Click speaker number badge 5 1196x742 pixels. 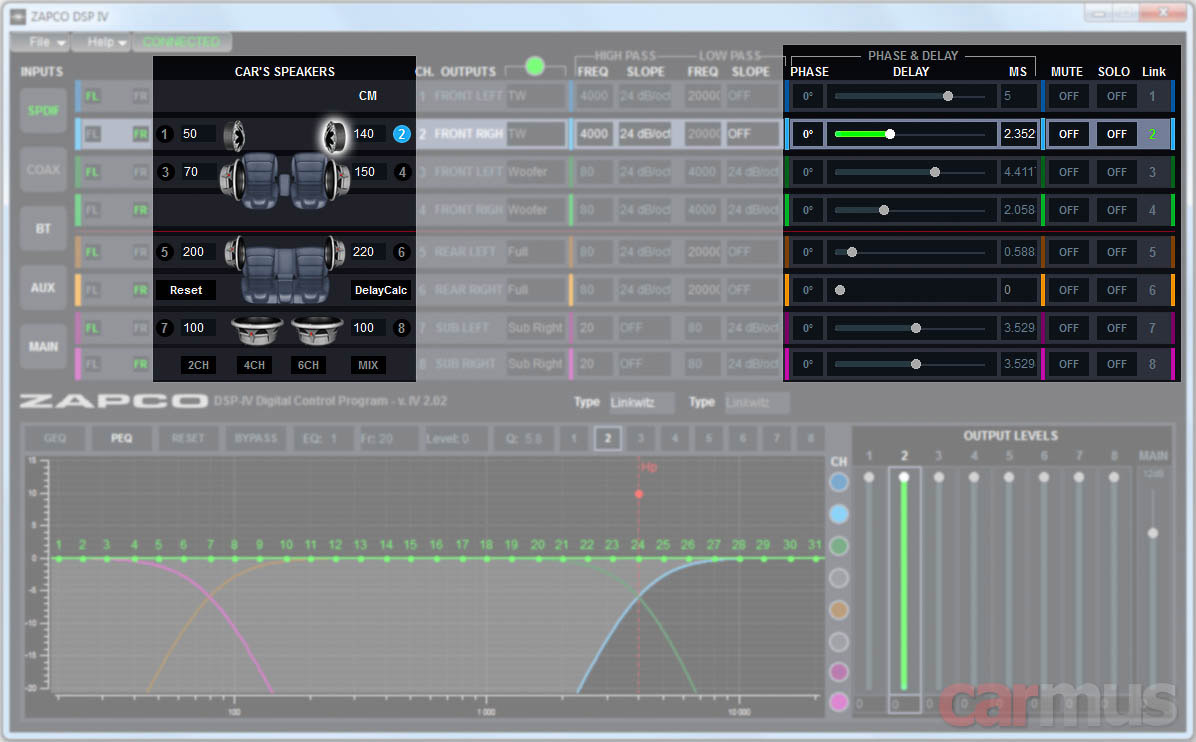pos(165,252)
